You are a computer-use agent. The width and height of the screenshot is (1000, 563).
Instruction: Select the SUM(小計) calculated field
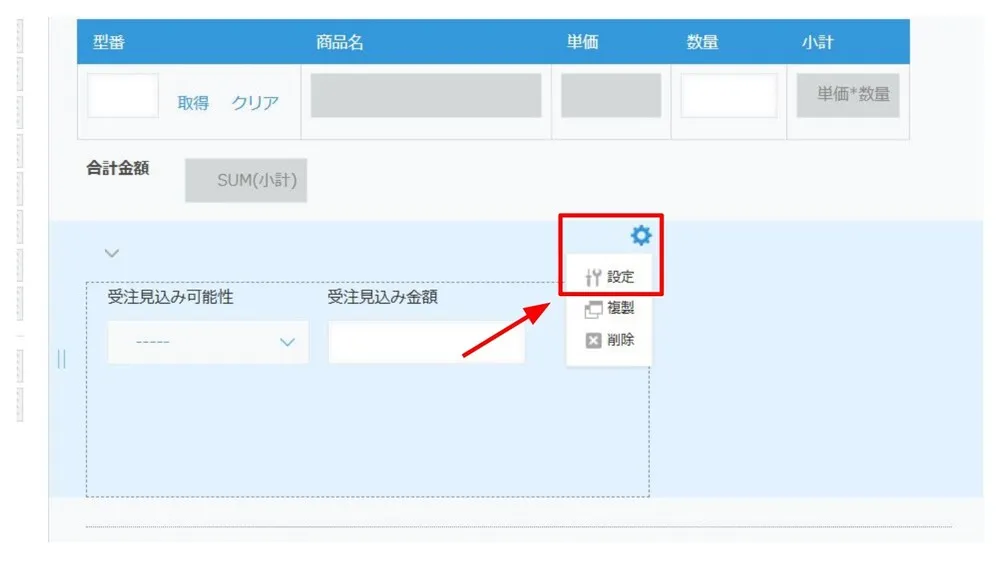[x=246, y=181]
